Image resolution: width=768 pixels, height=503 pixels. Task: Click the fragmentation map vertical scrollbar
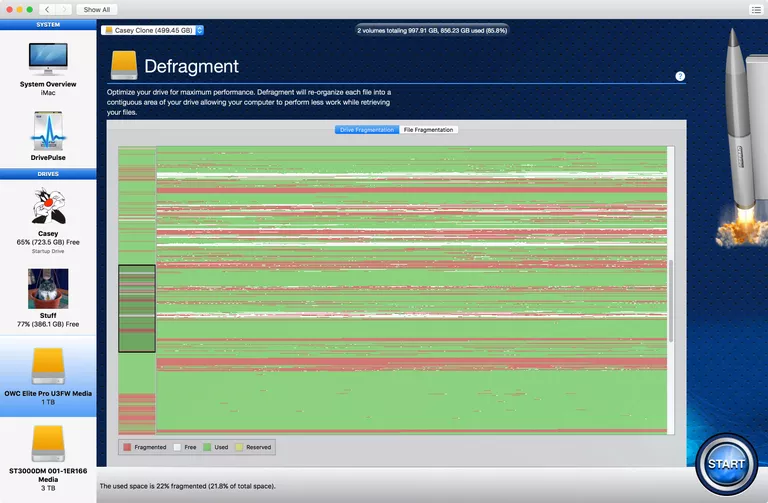point(671,300)
